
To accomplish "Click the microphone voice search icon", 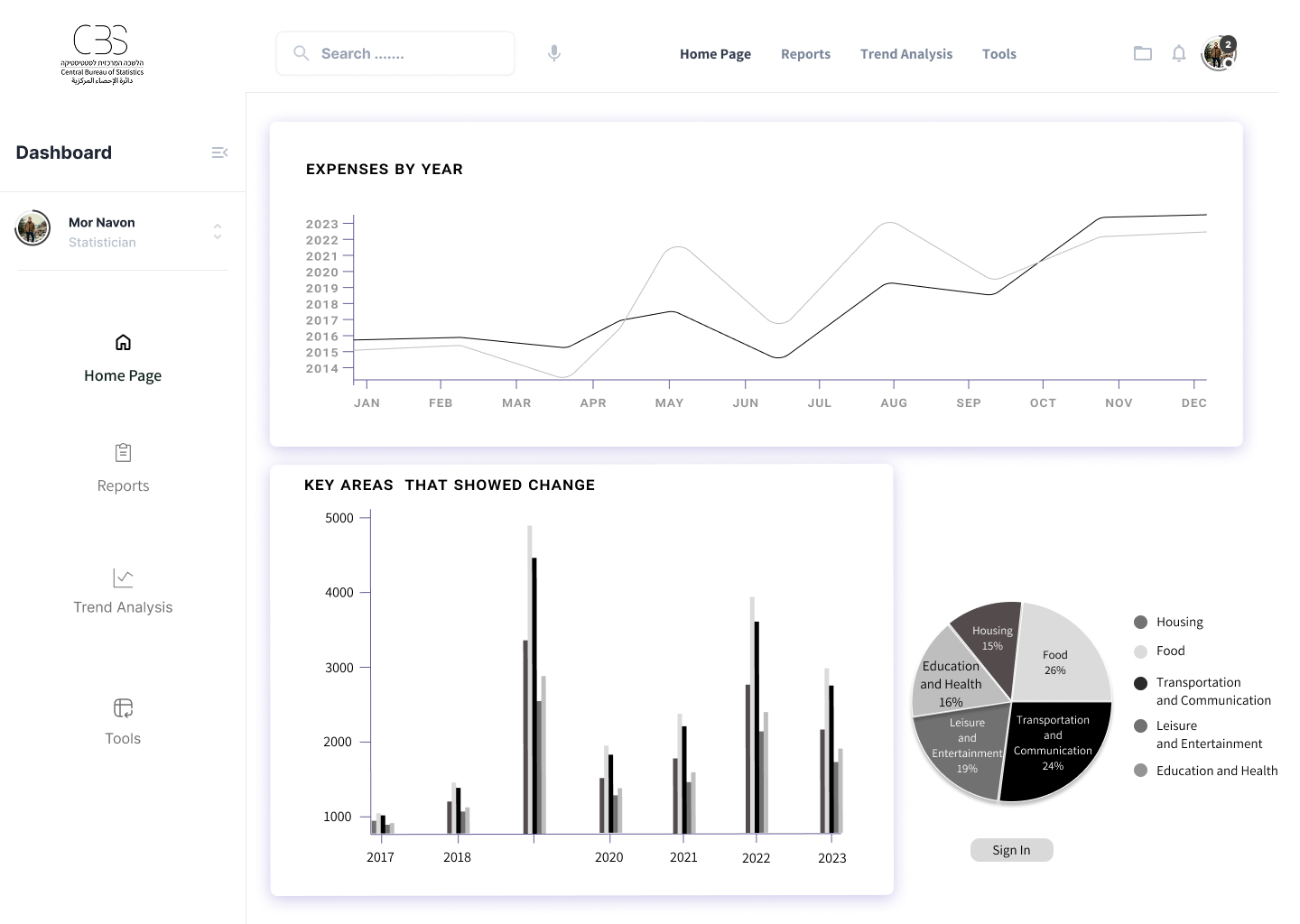I will click(x=554, y=53).
